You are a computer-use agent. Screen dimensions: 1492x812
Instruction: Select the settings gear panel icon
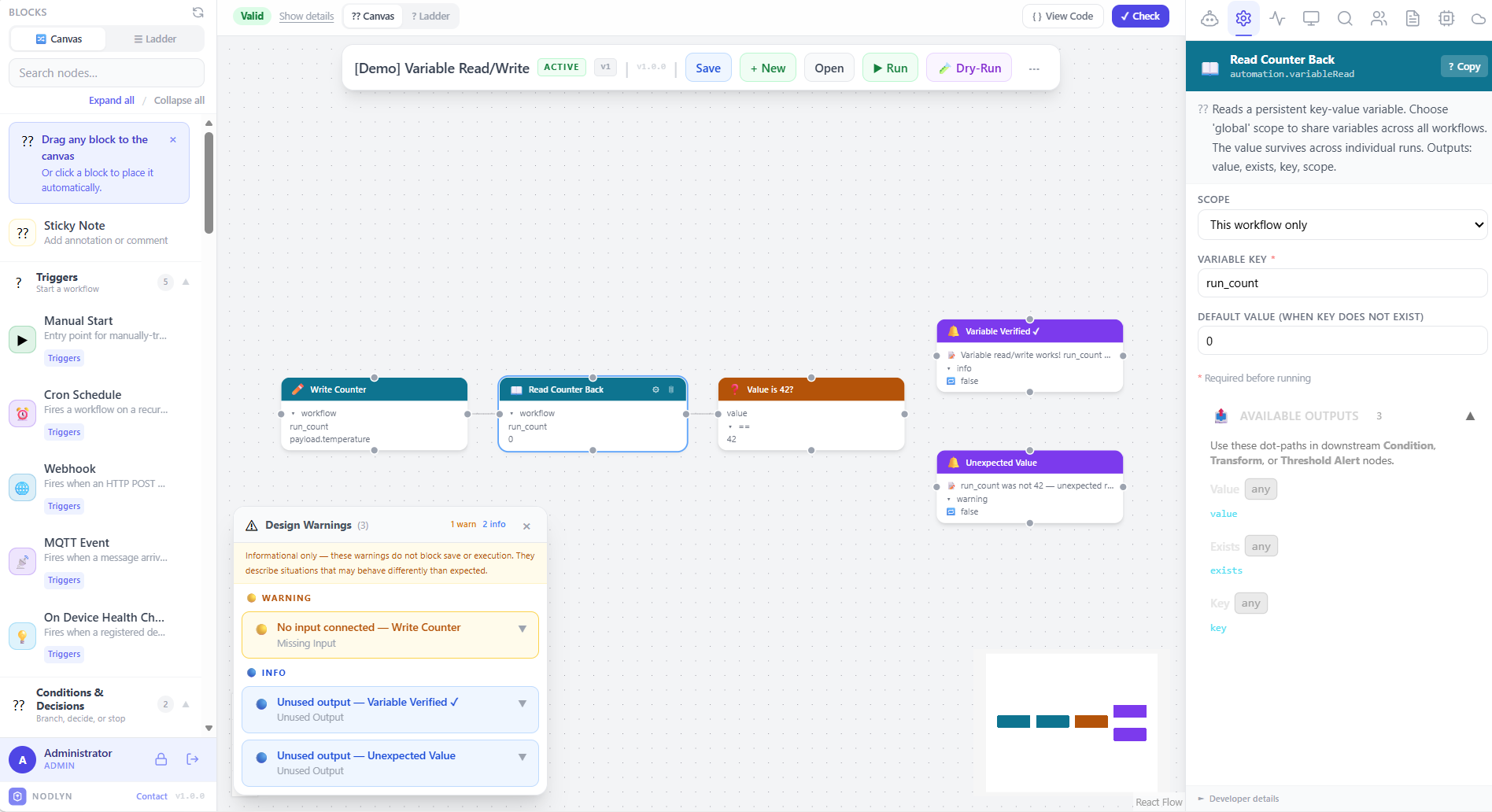click(1243, 18)
